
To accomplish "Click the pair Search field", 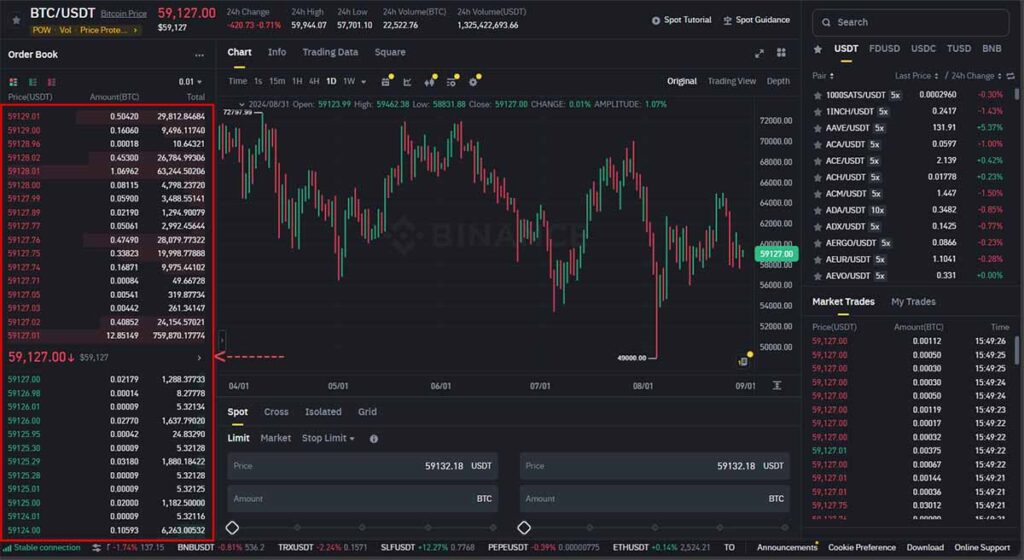I will (x=910, y=22).
